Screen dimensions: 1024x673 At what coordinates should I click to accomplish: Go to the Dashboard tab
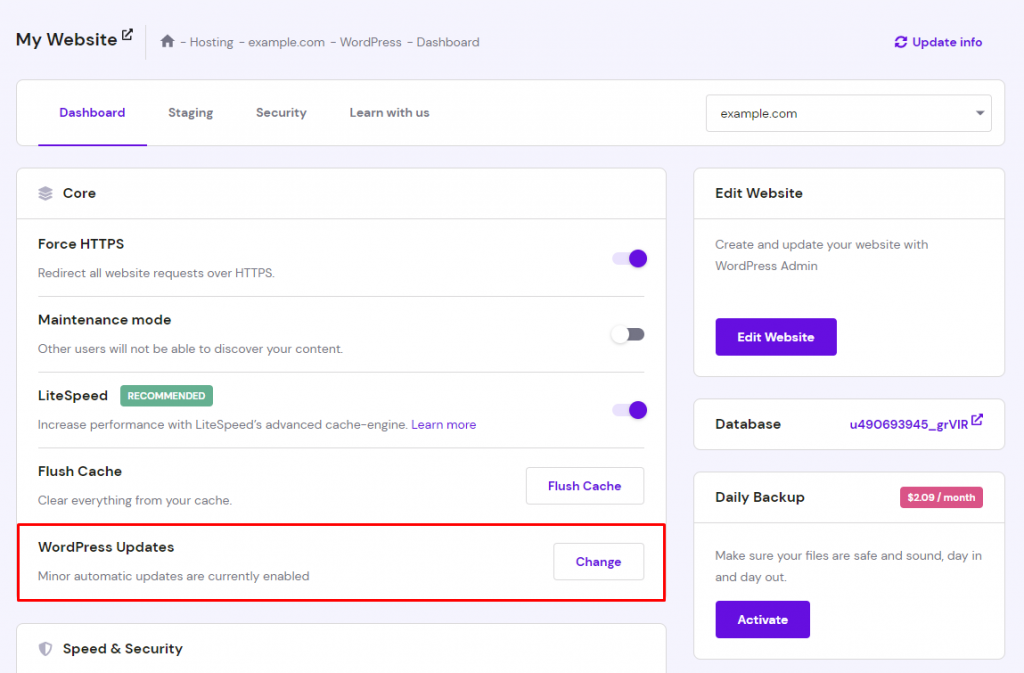pyautogui.click(x=92, y=113)
